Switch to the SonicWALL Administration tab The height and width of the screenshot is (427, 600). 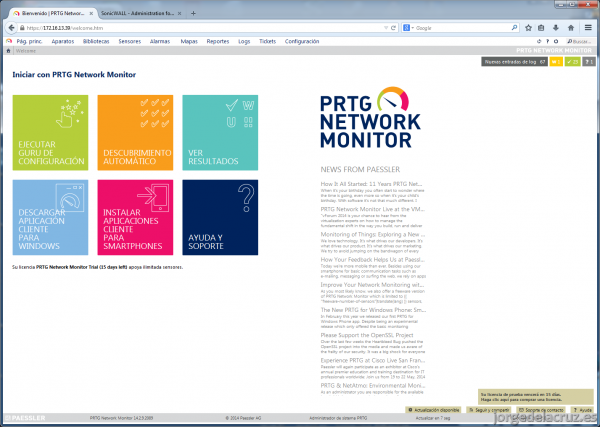tap(138, 13)
